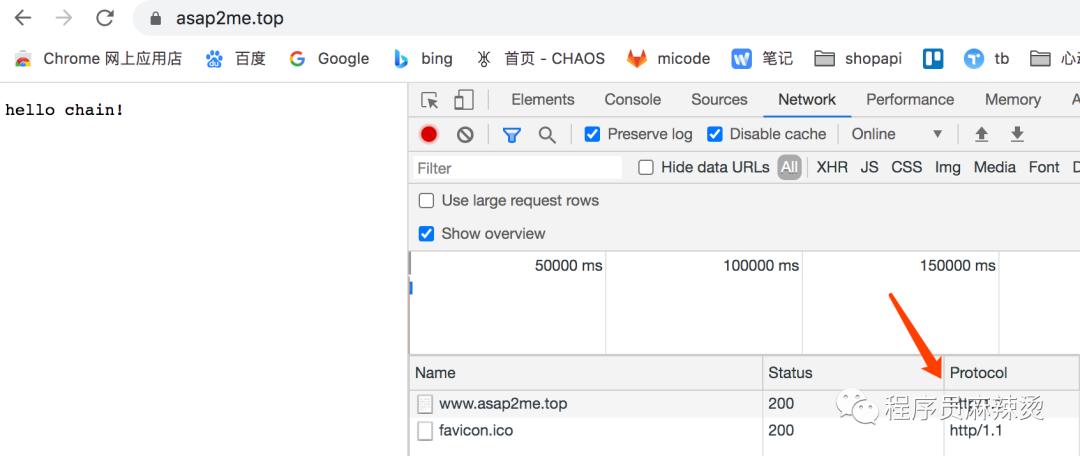The image size is (1080, 456).
Task: Select the Network tab
Action: [807, 100]
